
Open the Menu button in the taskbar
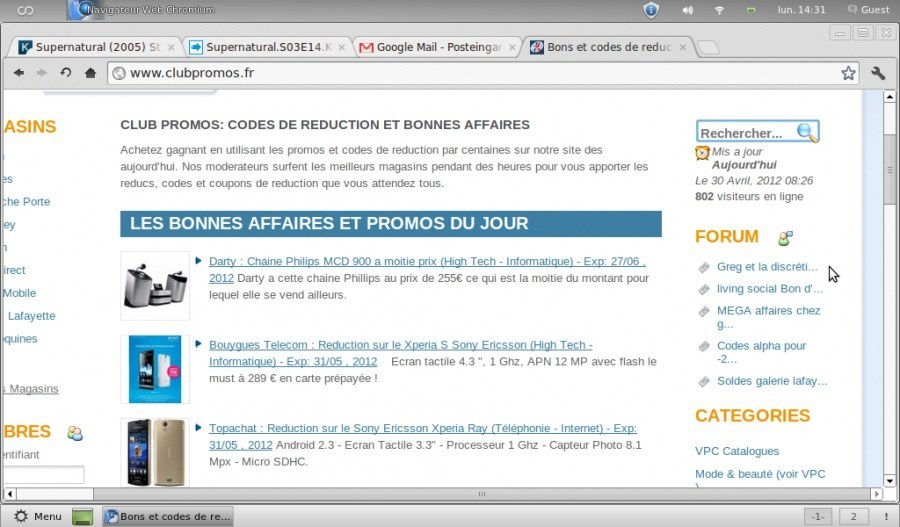[39, 516]
